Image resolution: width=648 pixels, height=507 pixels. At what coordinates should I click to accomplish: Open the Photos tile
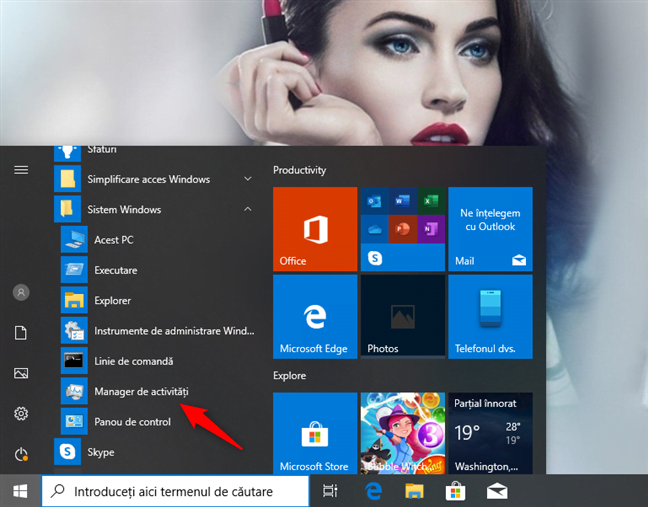tap(402, 317)
